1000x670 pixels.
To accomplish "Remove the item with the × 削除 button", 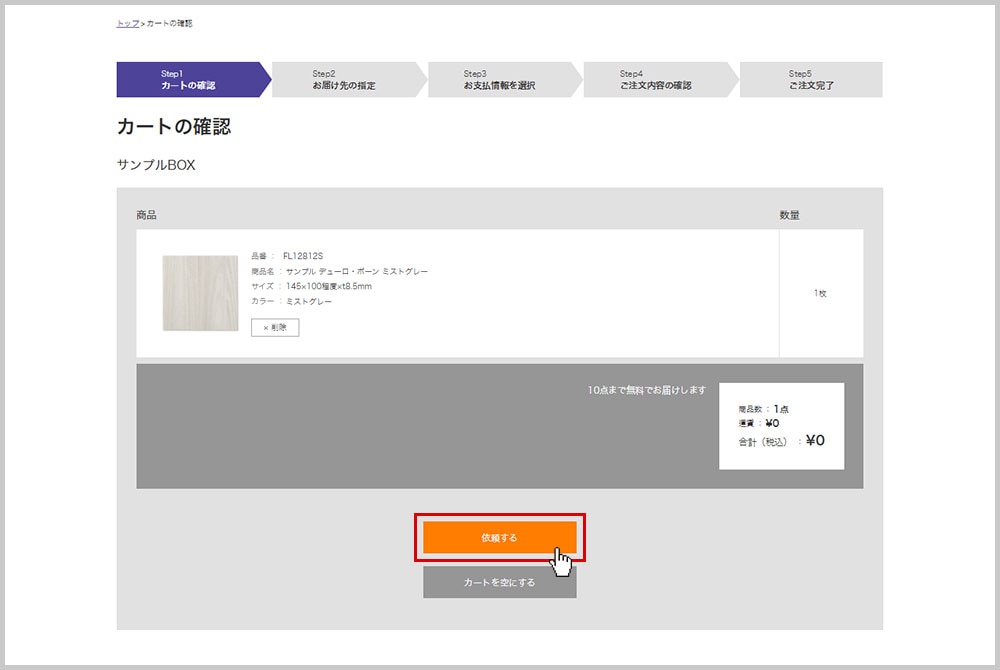I will coord(275,327).
